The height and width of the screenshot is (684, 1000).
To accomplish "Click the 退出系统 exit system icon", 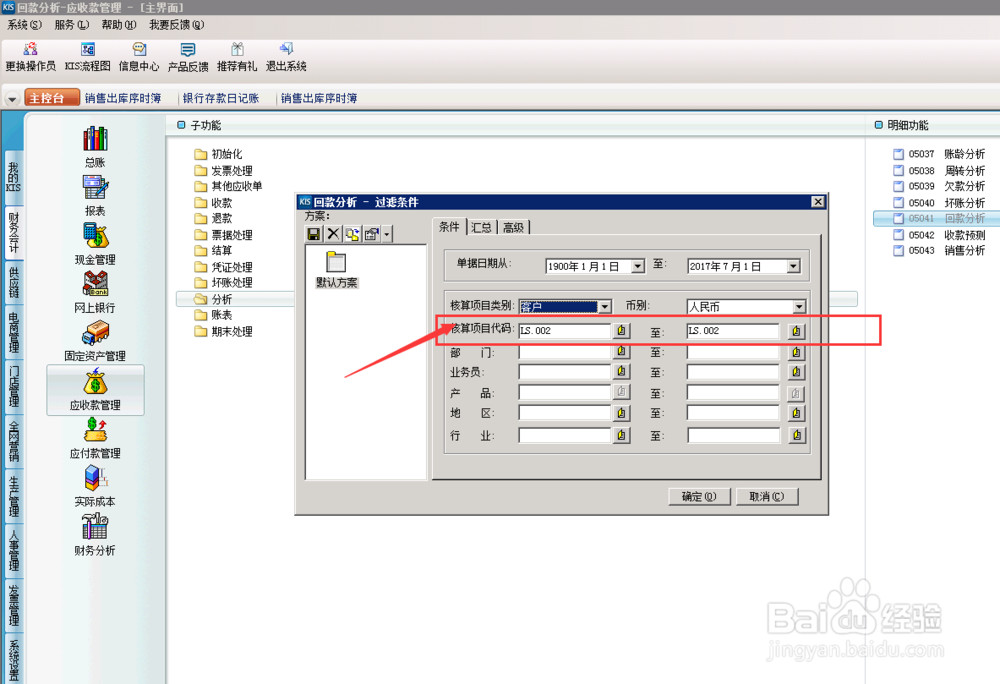I will (x=286, y=57).
